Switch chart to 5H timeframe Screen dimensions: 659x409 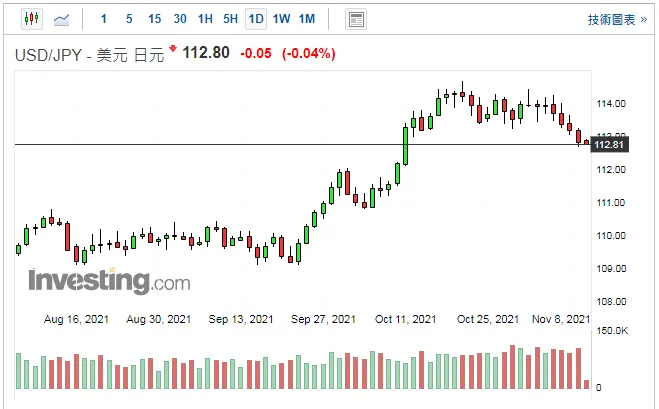(x=230, y=19)
